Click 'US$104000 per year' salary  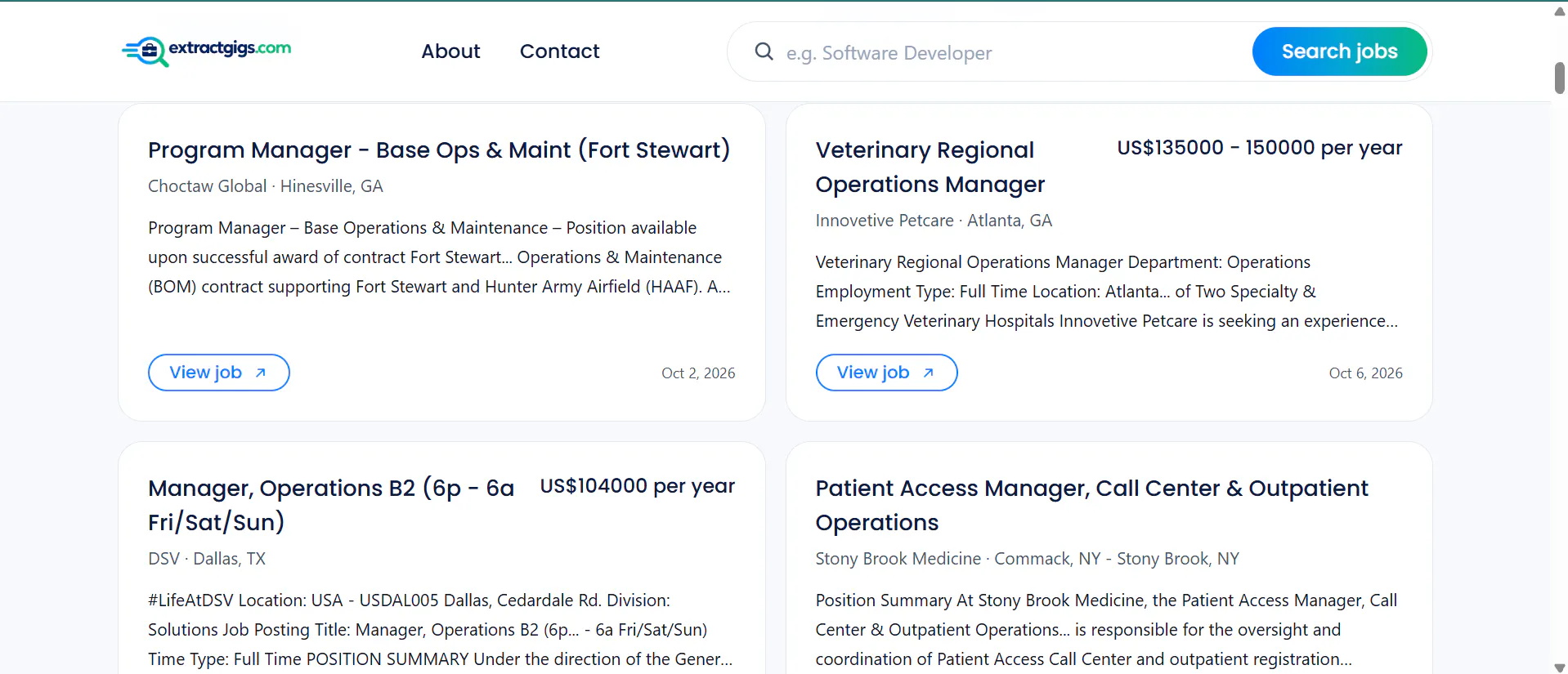(x=638, y=486)
